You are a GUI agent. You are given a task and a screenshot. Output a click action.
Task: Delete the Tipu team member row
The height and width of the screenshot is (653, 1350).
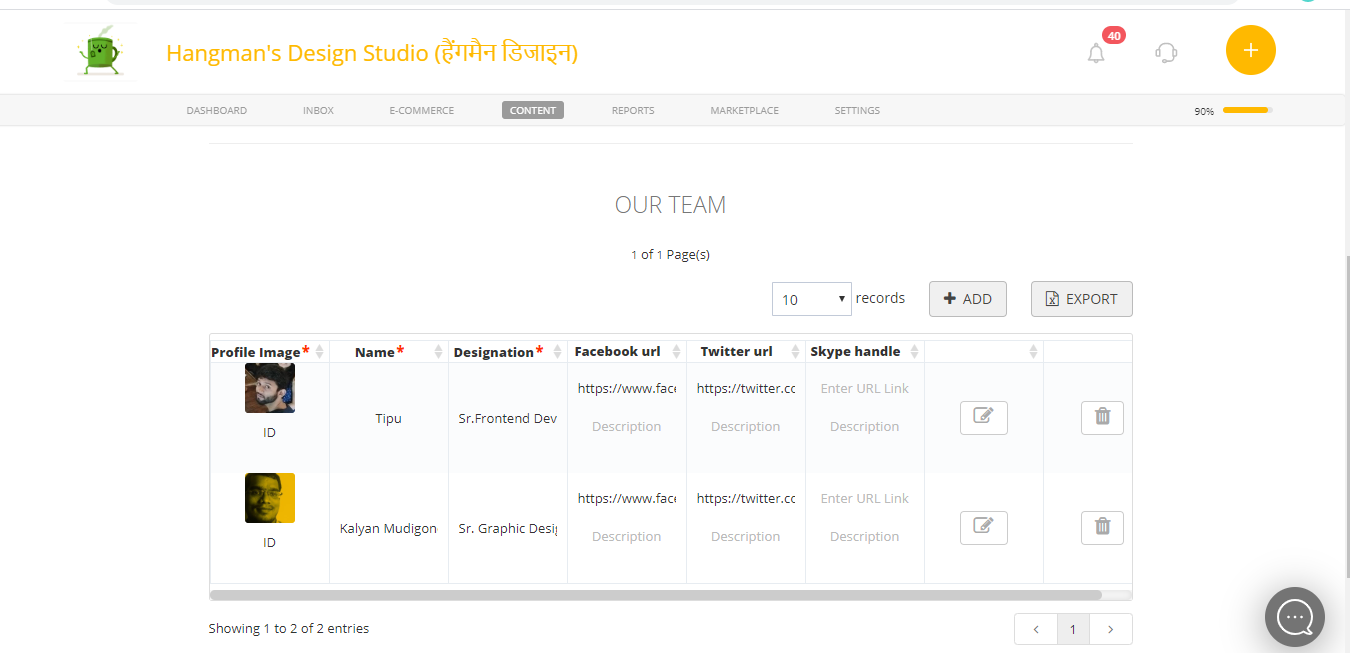1102,417
